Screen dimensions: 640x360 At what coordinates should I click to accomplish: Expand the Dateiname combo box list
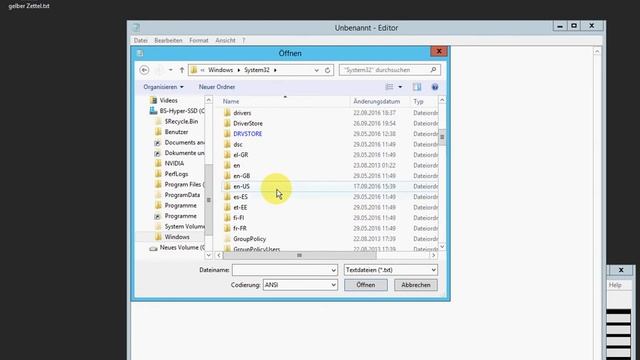click(x=333, y=270)
